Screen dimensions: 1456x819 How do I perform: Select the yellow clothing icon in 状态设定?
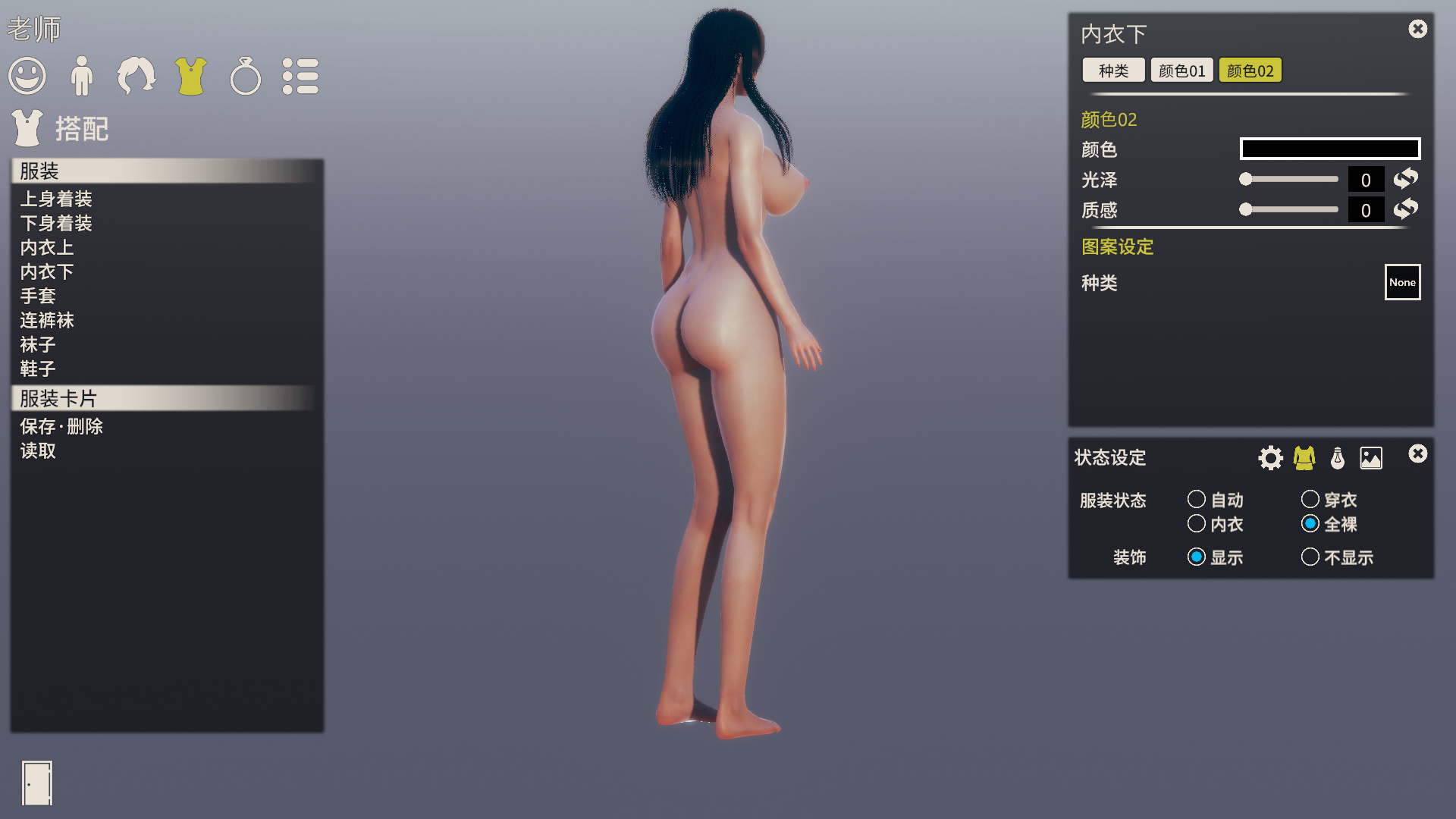[1304, 458]
